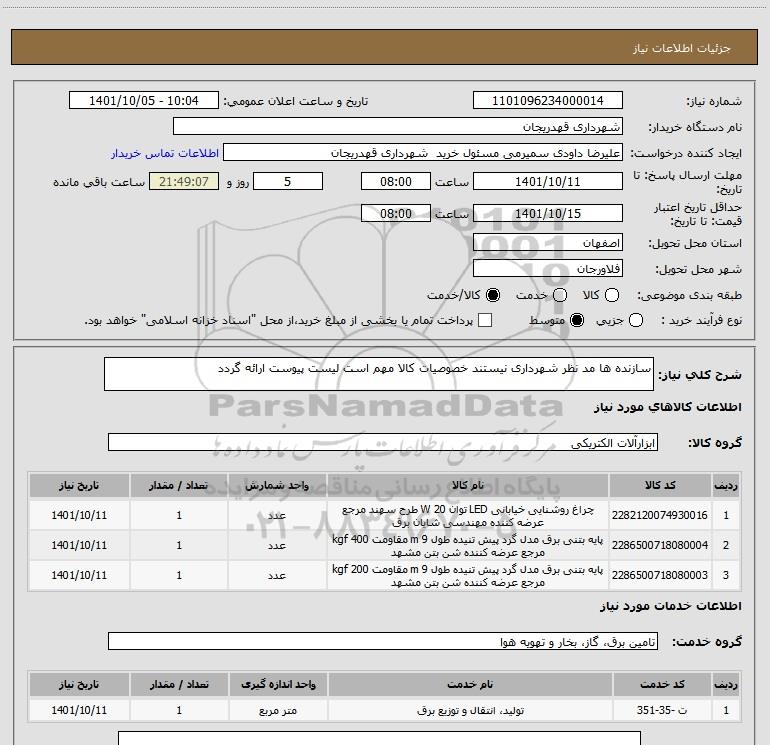Select the کالا/خدمت radio button

tap(493, 295)
